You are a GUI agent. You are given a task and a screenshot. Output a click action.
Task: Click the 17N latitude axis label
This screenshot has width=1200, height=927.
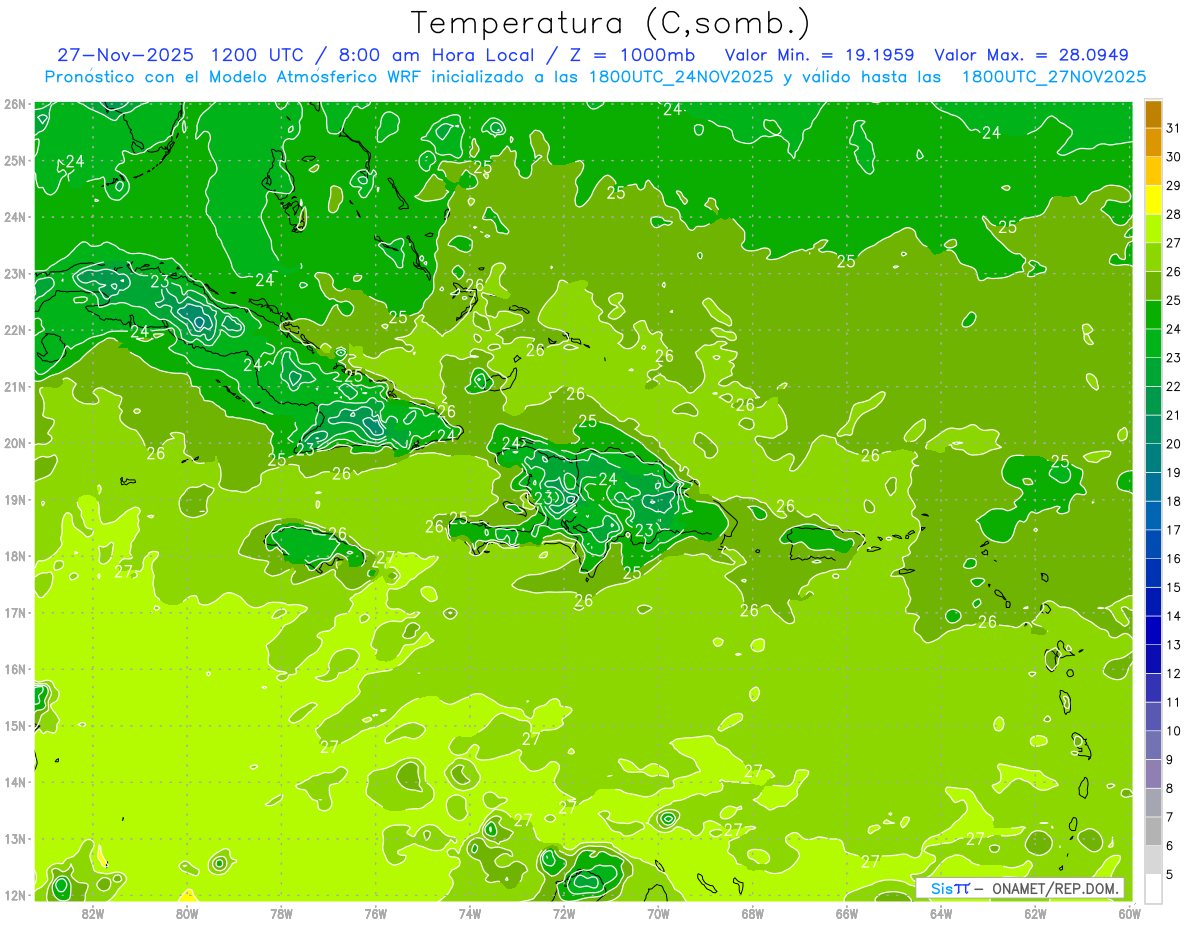click(15, 612)
